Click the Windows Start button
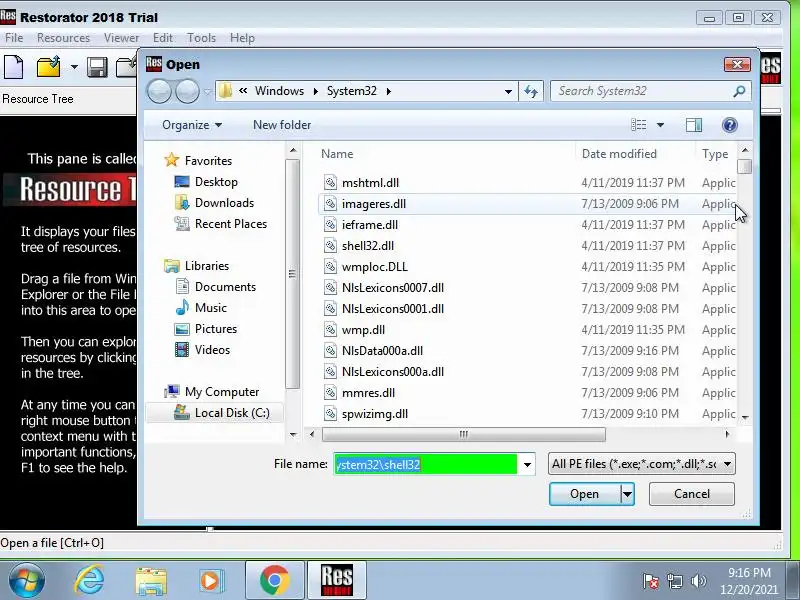The height and width of the screenshot is (600, 800). [x=27, y=581]
